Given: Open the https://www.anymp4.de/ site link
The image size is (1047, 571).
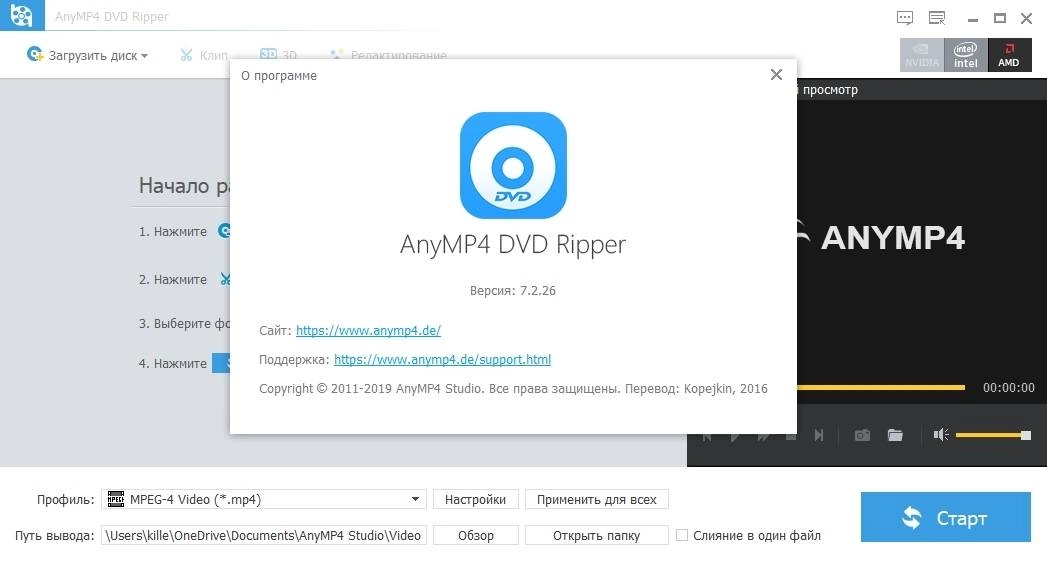Looking at the screenshot, I should pyautogui.click(x=368, y=331).
